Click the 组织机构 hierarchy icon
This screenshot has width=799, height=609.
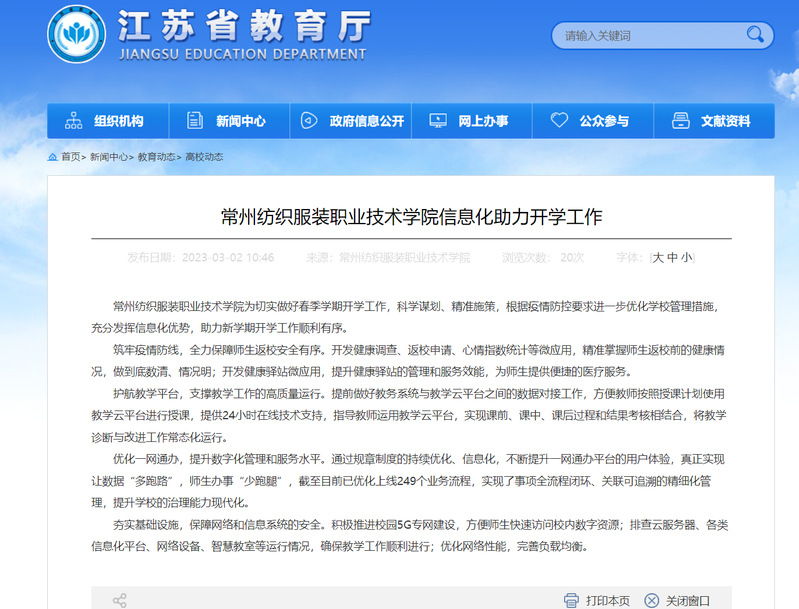pyautogui.click(x=74, y=121)
